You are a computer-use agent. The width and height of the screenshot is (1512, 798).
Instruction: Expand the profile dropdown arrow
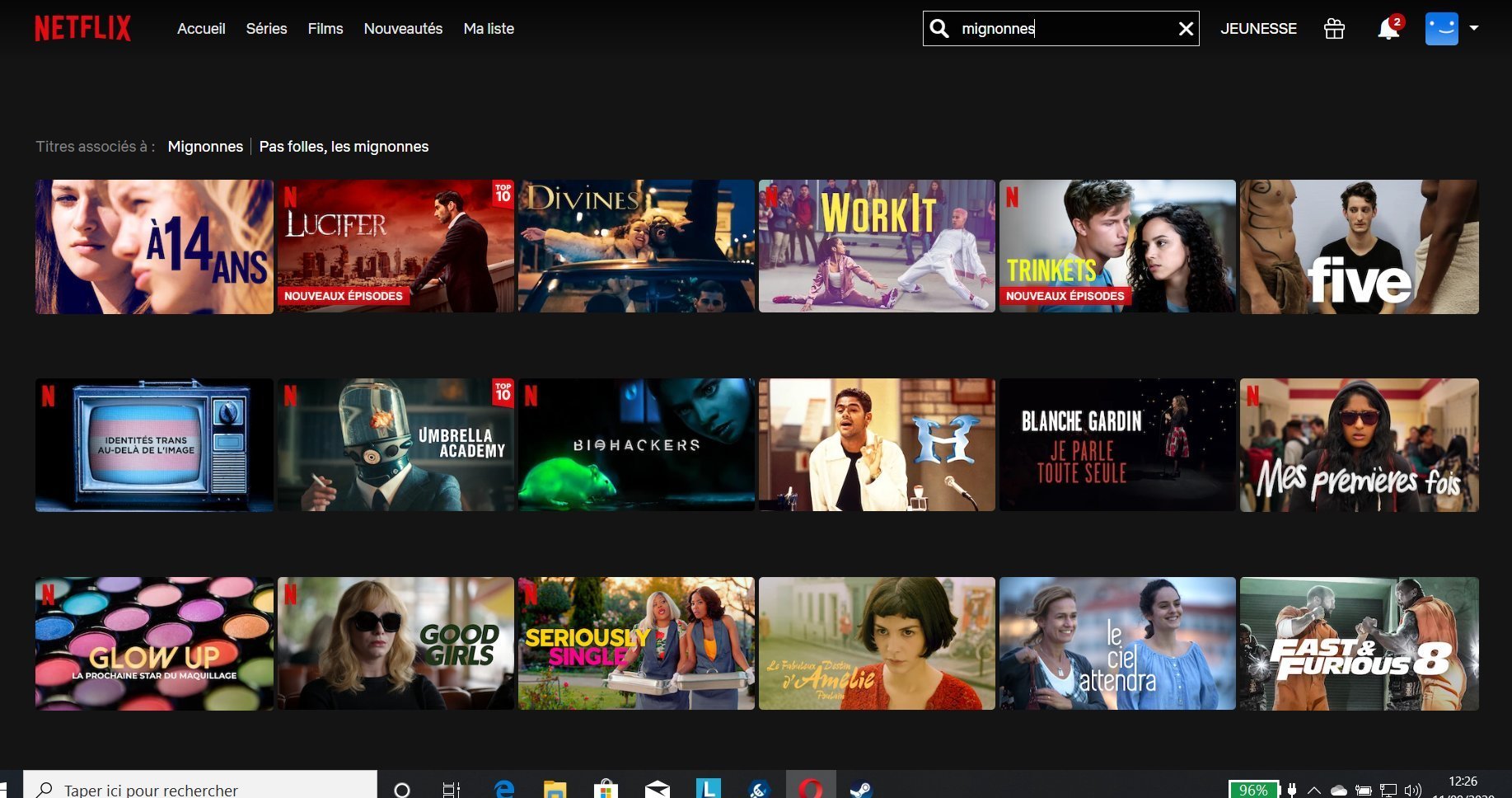click(x=1474, y=28)
